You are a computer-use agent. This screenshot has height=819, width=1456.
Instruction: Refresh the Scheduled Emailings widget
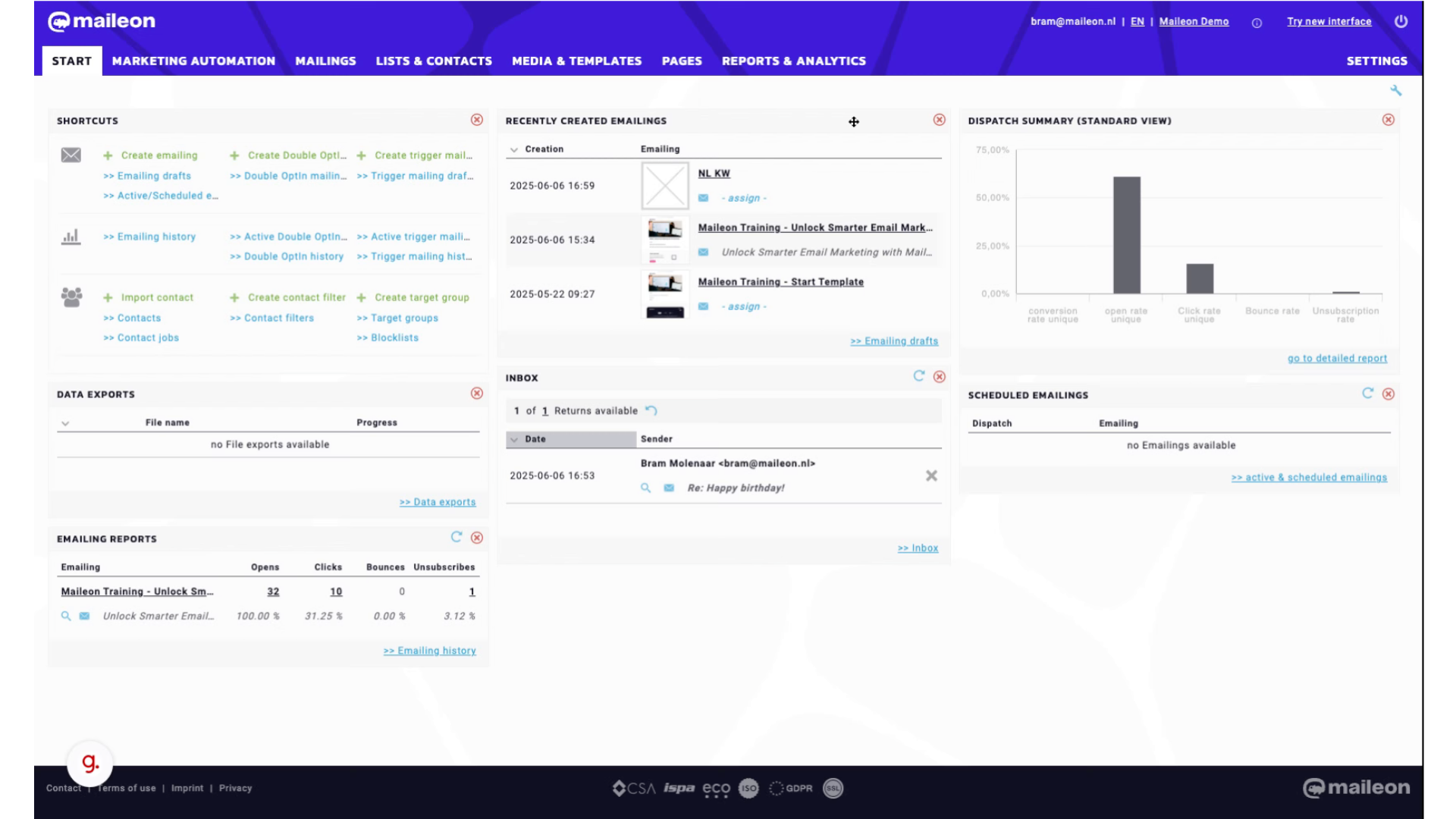(1368, 394)
